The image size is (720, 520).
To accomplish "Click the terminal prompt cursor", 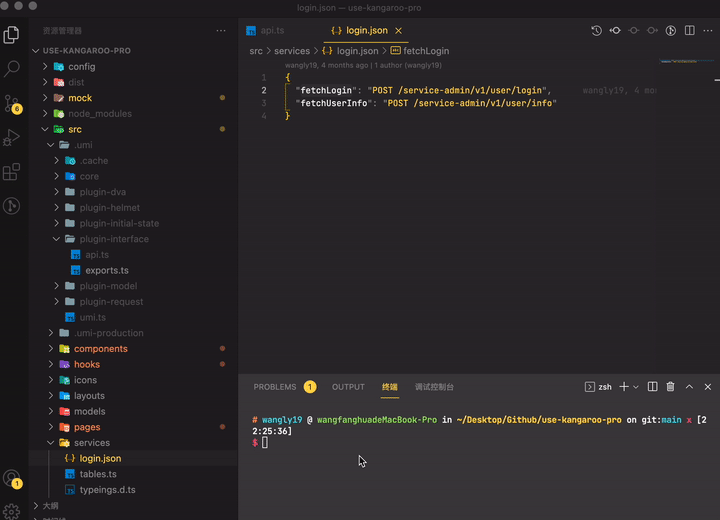I will click(x=265, y=442).
